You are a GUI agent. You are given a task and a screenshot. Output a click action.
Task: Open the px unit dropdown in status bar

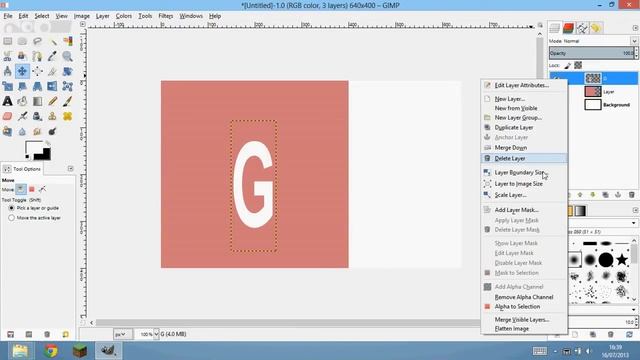pos(122,334)
